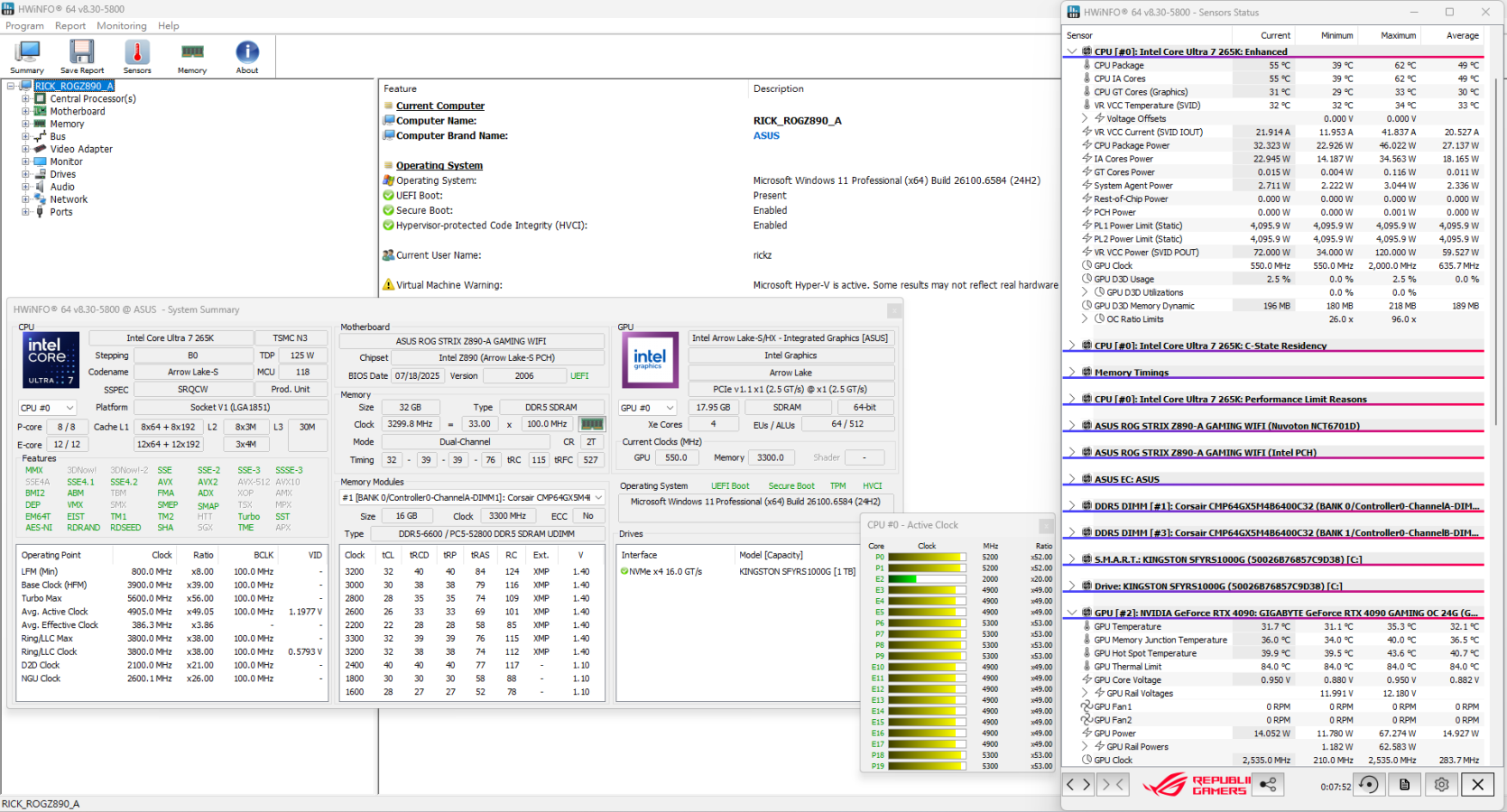Click the expand-columns arrows button in sensors footer

click(x=1077, y=785)
